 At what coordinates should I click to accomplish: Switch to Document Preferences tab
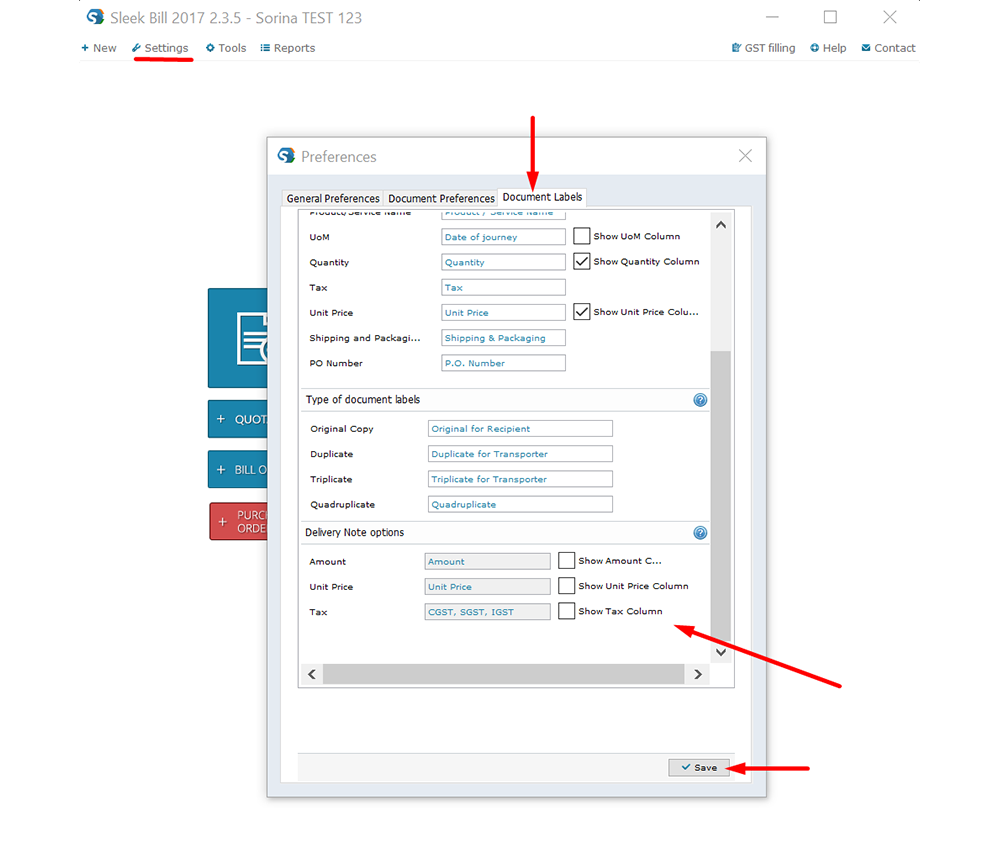point(441,198)
